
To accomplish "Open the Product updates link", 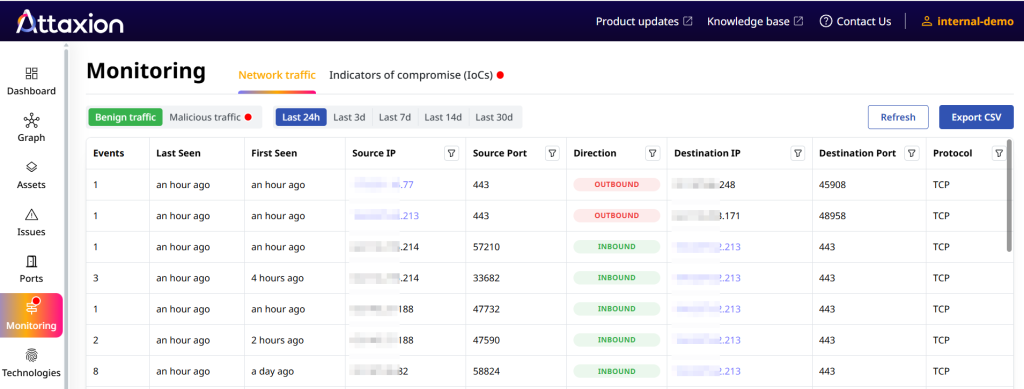I will click(x=644, y=22).
